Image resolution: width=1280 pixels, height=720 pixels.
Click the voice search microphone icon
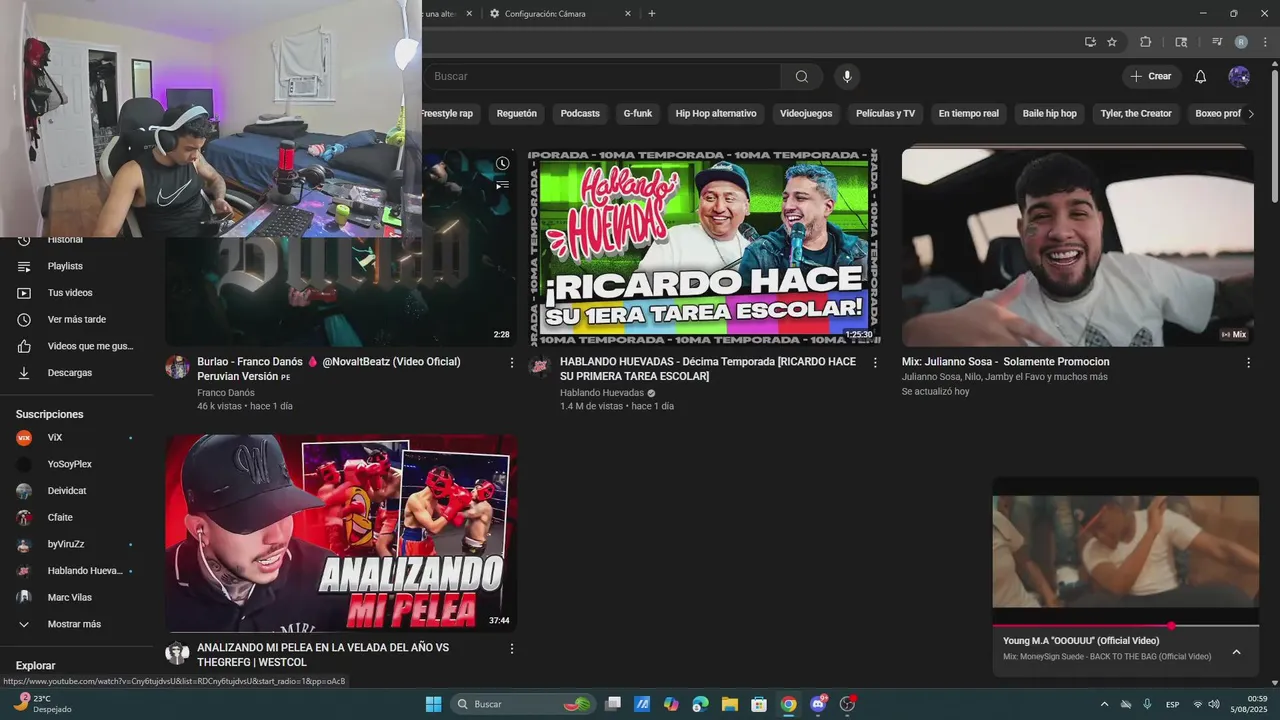847,77
